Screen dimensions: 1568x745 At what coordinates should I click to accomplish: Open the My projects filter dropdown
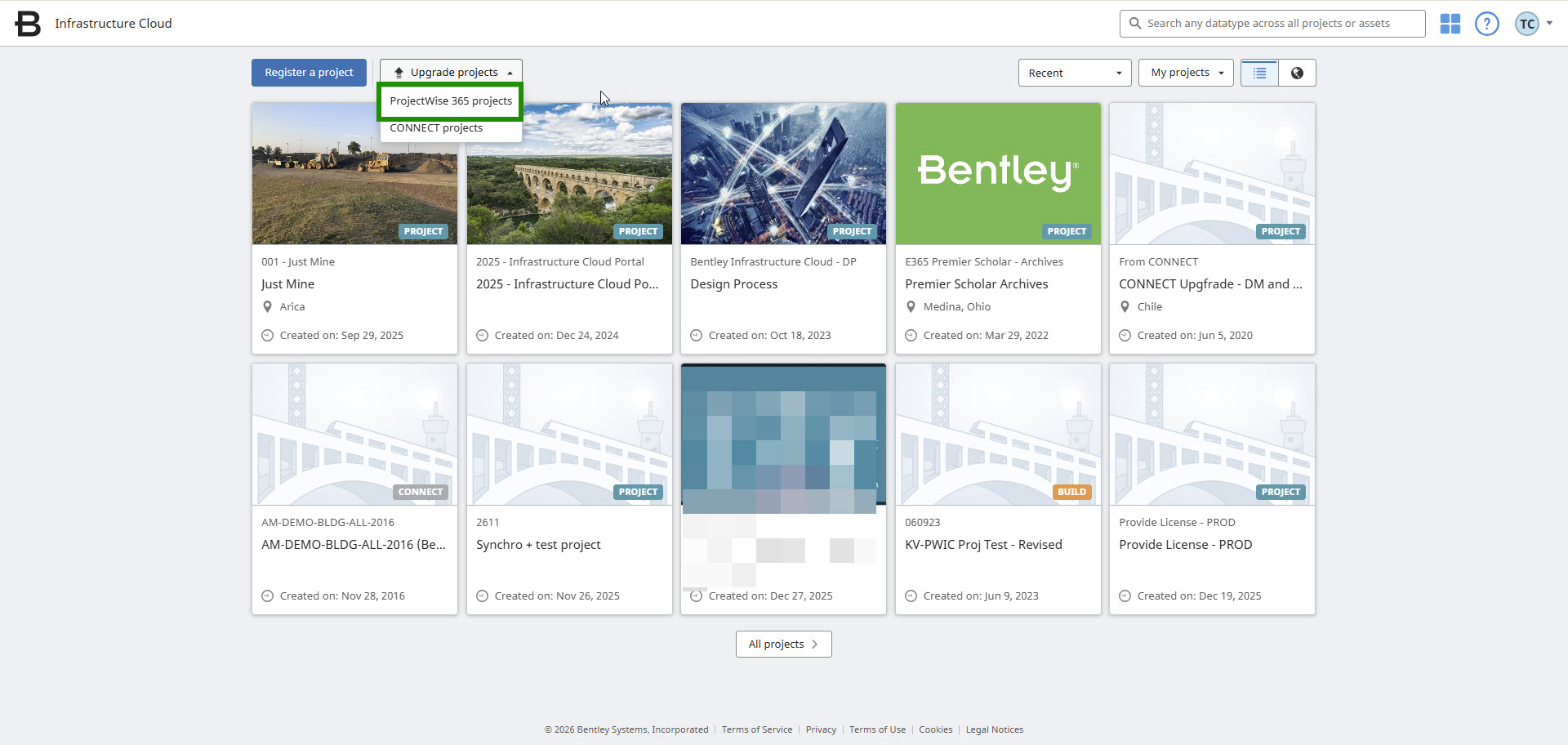[x=1186, y=73]
